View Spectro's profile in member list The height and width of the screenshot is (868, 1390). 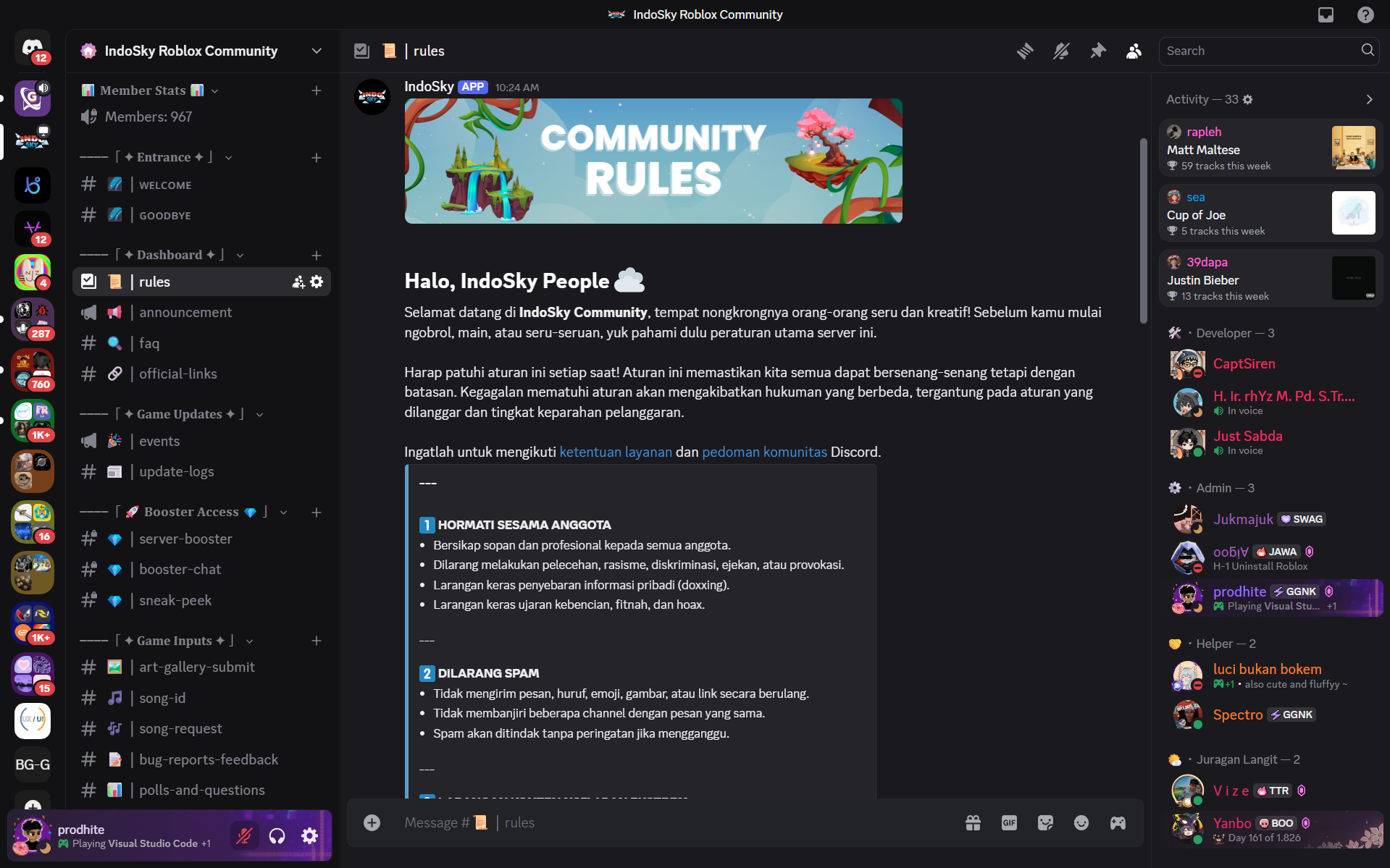click(x=1271, y=715)
